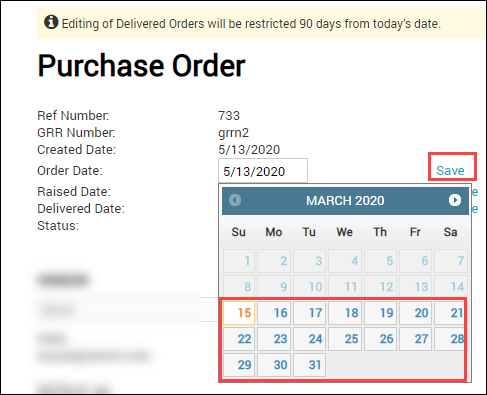
Task: Click the Su weekday header
Action: 238,232
